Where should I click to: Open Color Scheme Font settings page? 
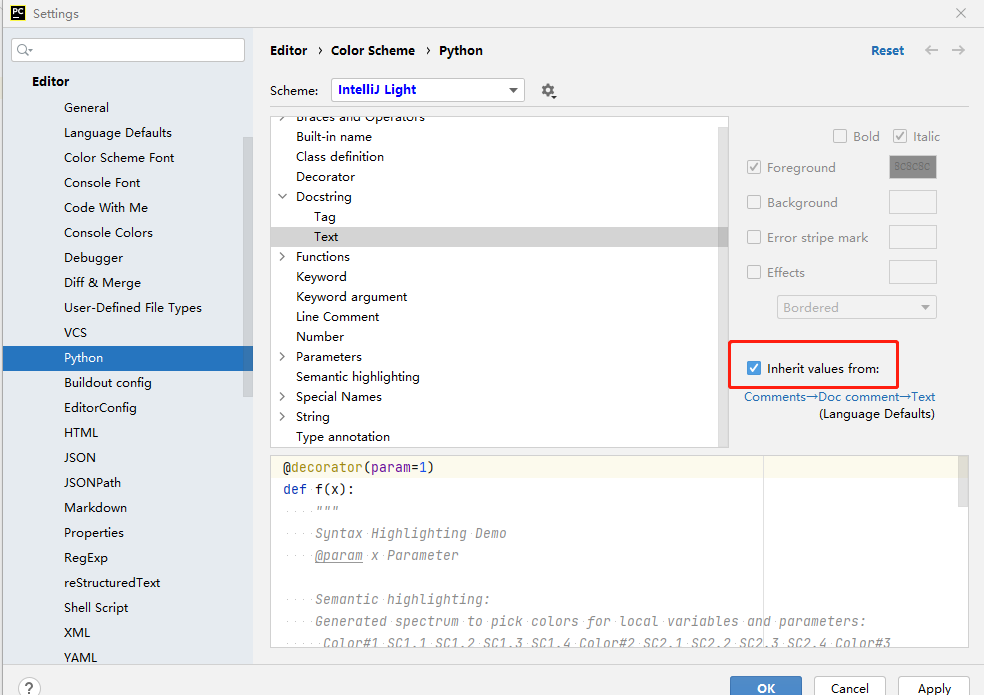[x=119, y=158]
